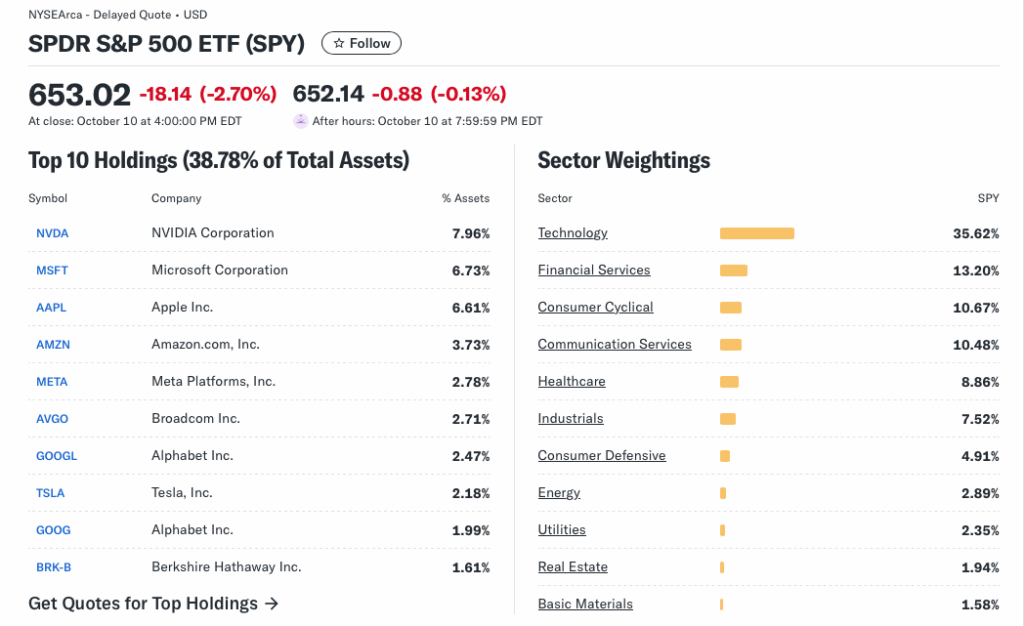Screen dimensions: 1024x626
Task: Open the Consumer Cyclical sector
Action: (x=595, y=307)
